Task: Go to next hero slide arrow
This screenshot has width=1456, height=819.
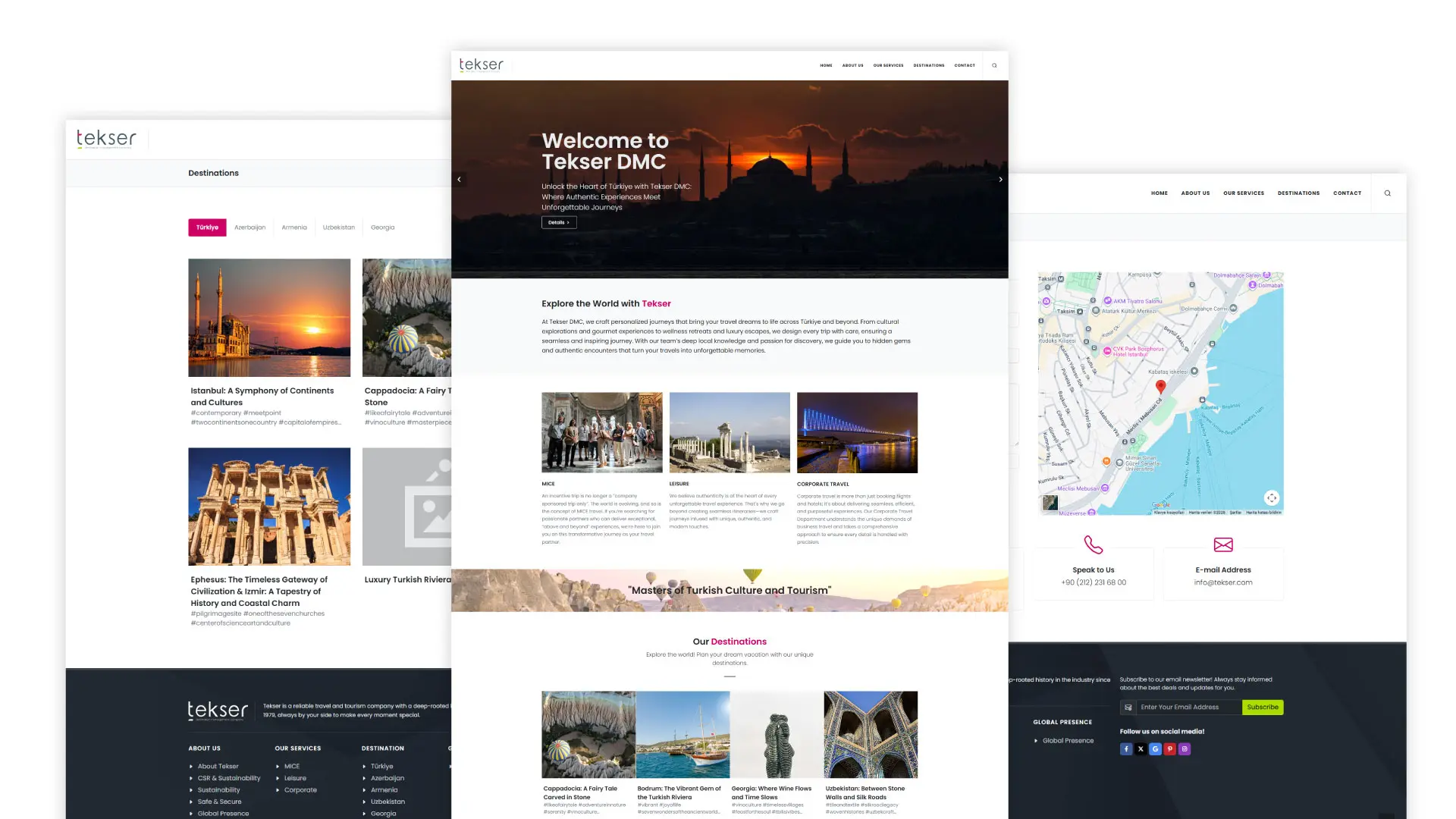Action: tap(1000, 180)
